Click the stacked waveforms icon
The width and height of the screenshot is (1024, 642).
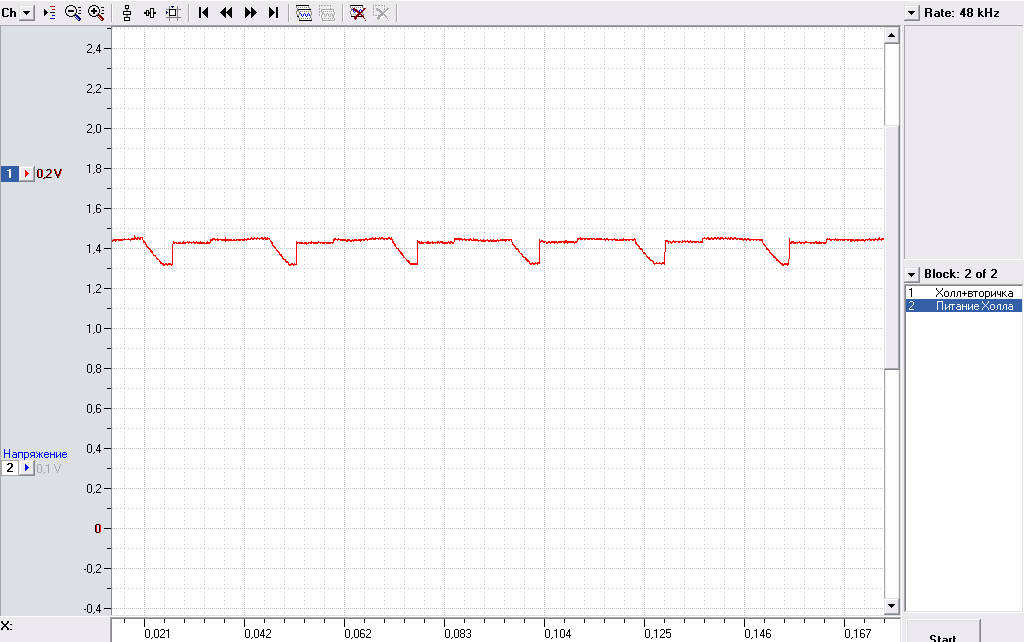[x=304, y=13]
